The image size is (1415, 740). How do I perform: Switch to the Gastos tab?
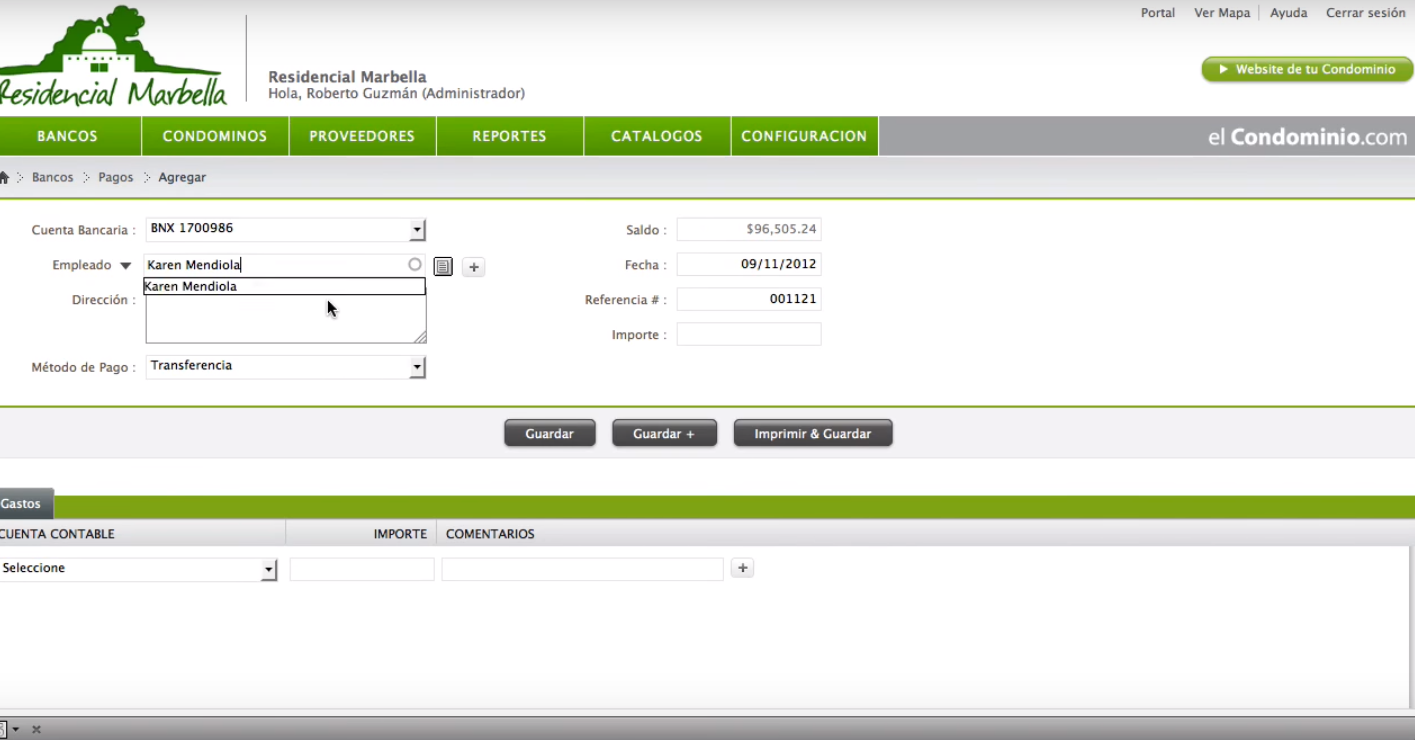tap(24, 503)
